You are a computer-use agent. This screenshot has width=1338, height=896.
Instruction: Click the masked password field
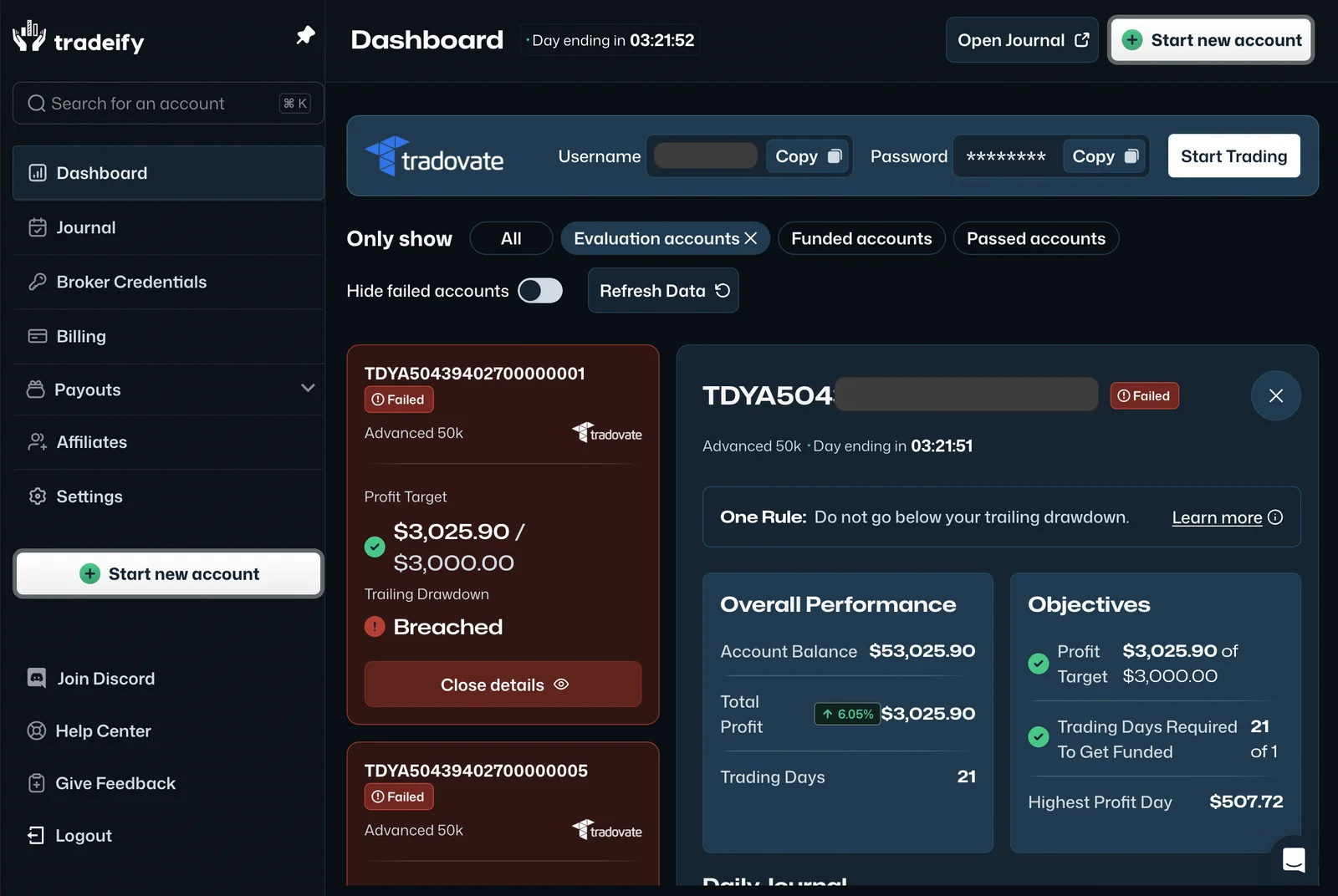[1005, 156]
